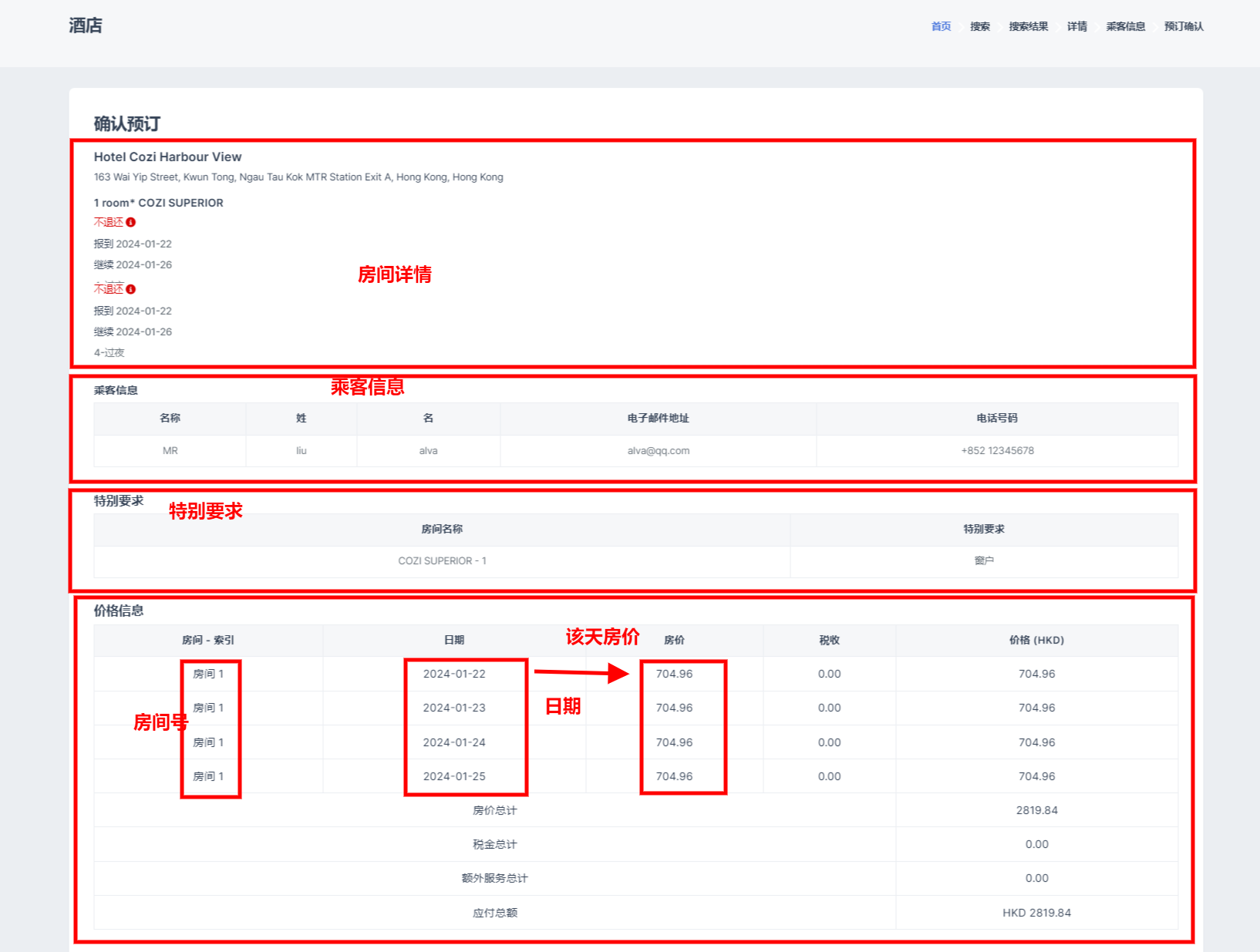1260x952 pixels.
Task: Click the 窗户 special request cell
Action: click(x=983, y=561)
